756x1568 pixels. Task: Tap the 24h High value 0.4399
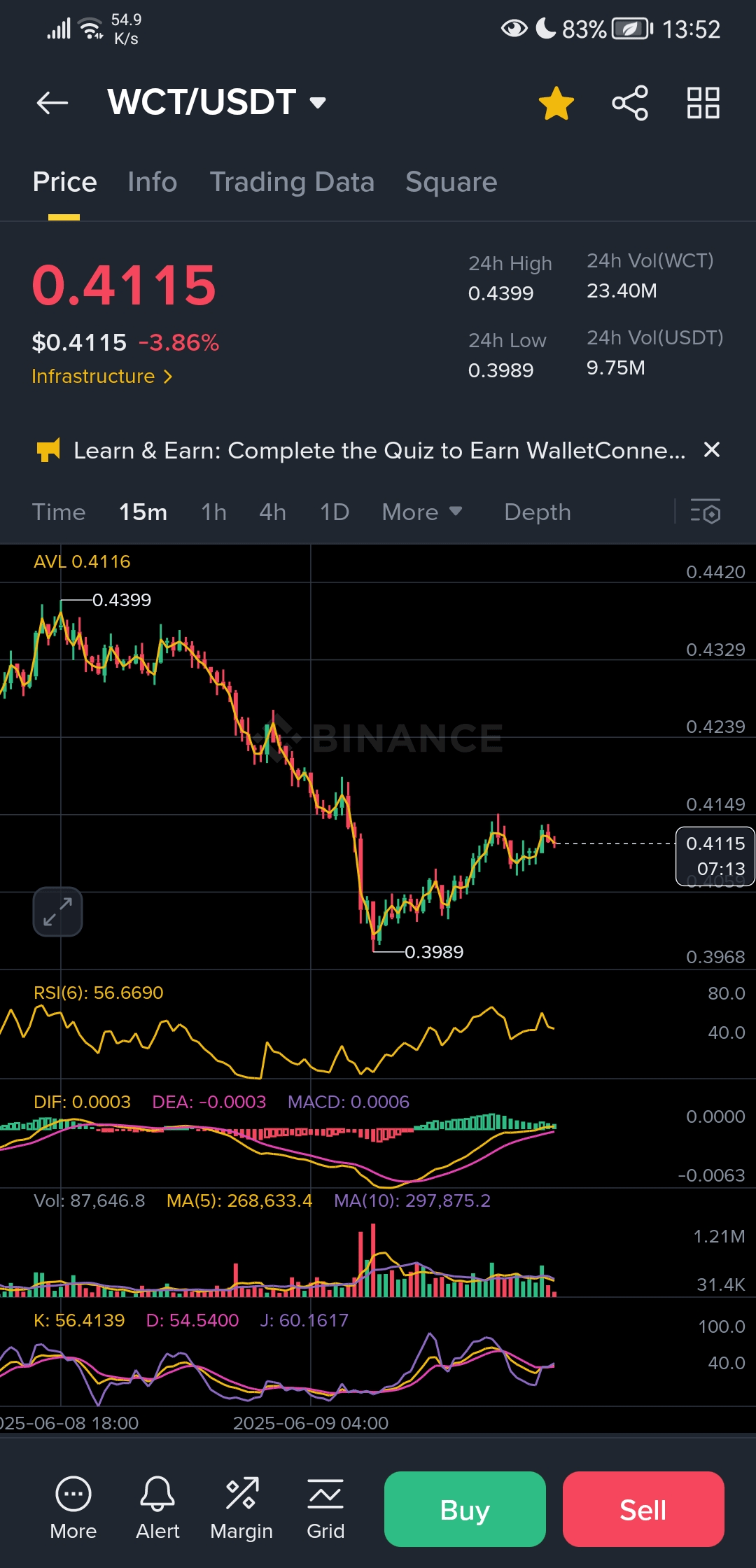coord(501,293)
